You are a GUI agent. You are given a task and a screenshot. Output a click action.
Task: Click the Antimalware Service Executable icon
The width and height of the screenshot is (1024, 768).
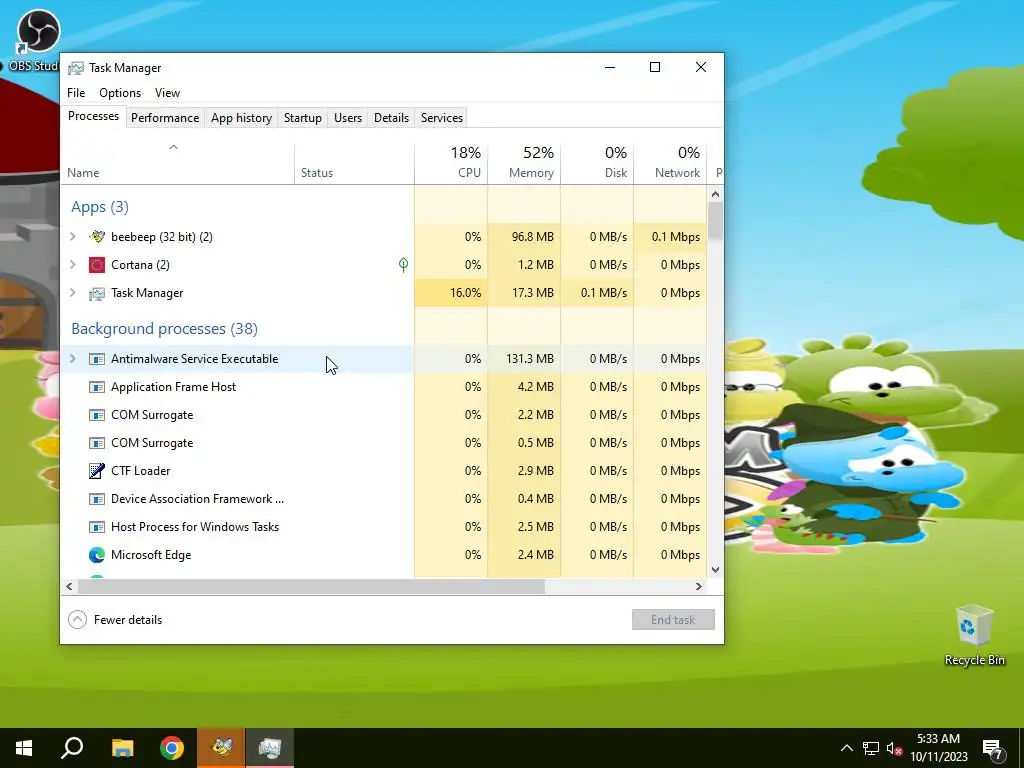[x=97, y=359]
